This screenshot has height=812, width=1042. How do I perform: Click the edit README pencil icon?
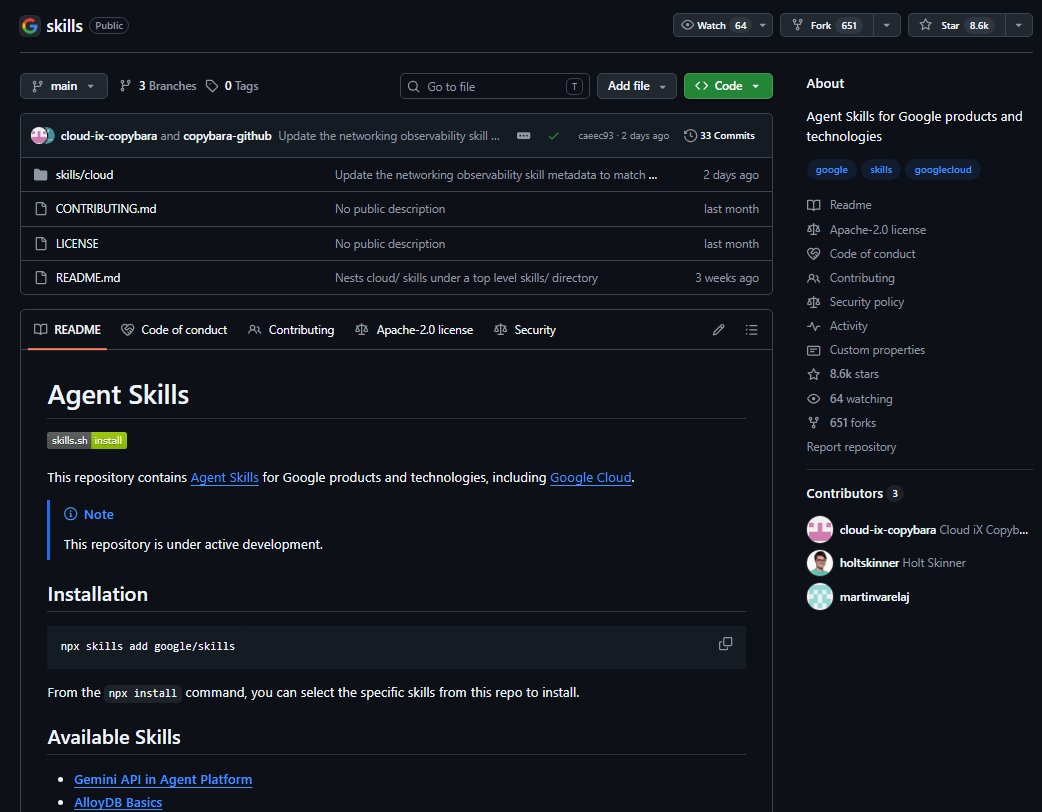pos(718,330)
